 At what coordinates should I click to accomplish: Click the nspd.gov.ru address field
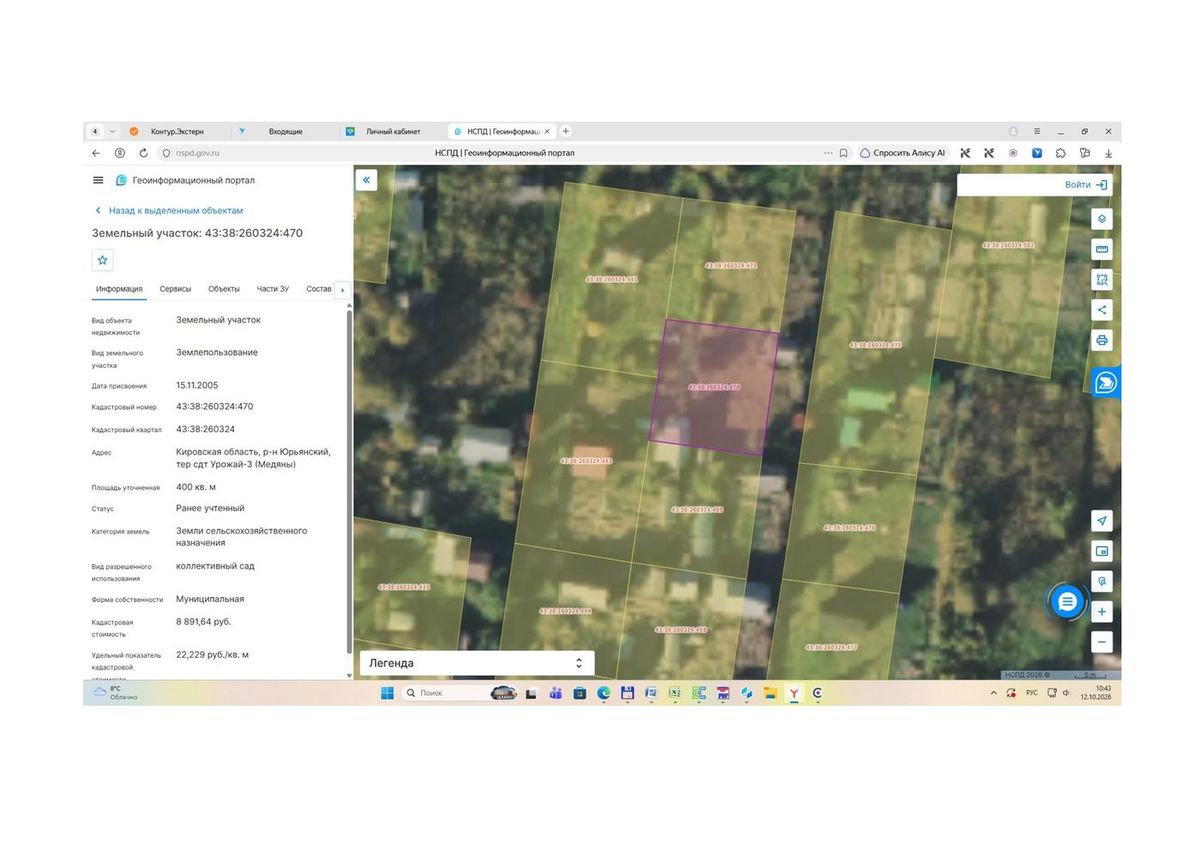tap(197, 153)
